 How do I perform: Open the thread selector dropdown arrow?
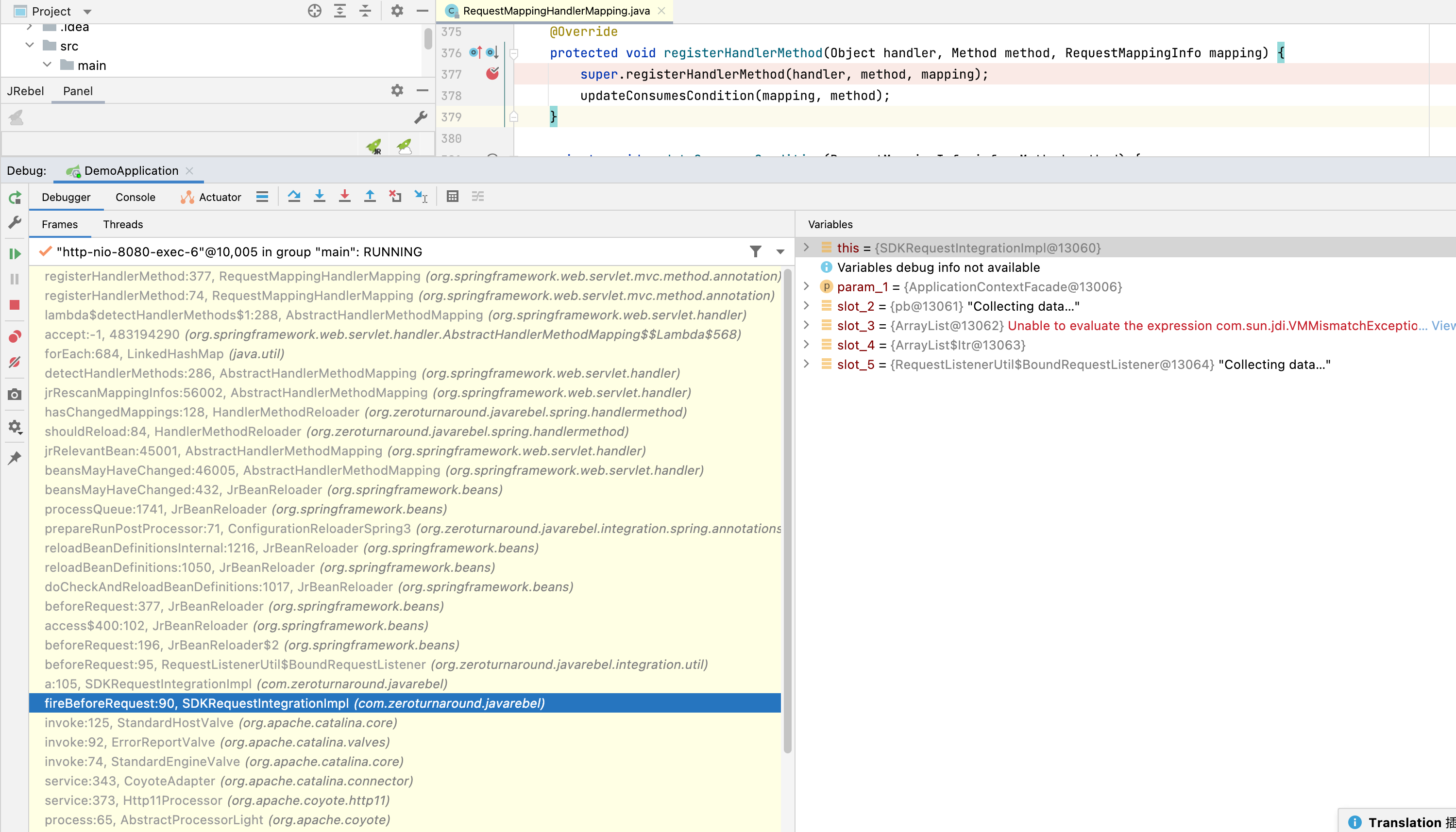pyautogui.click(x=780, y=252)
